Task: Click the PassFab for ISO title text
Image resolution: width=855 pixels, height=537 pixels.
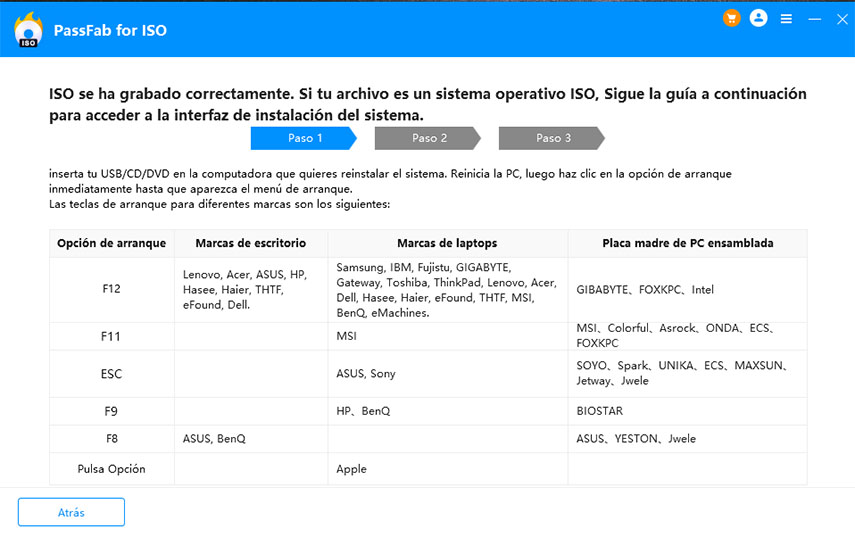Action: (110, 31)
